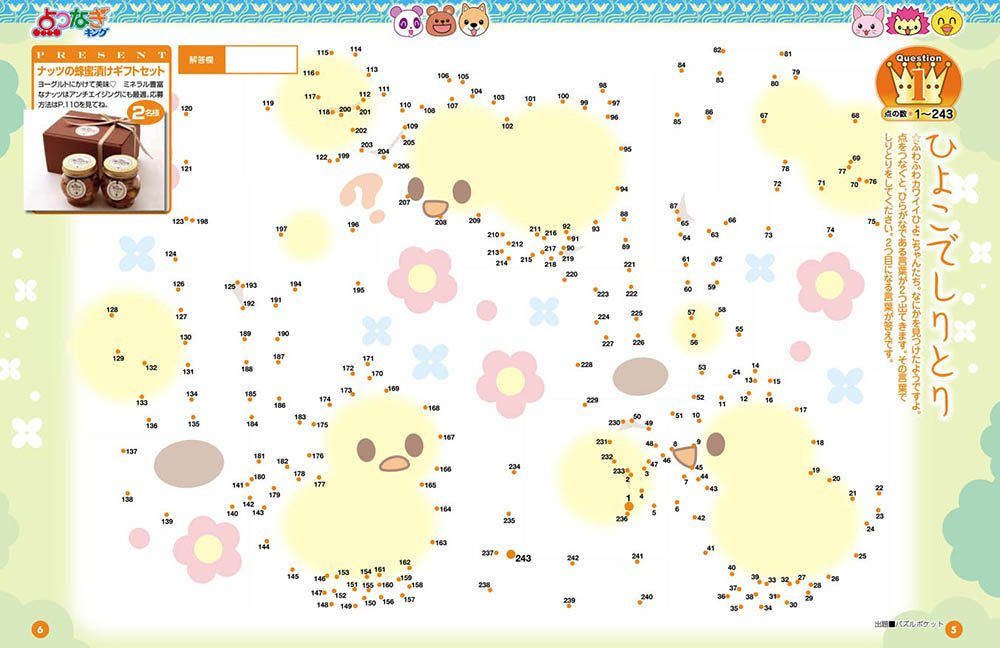
Task: Click the panda face icon in header
Action: [x=406, y=22]
